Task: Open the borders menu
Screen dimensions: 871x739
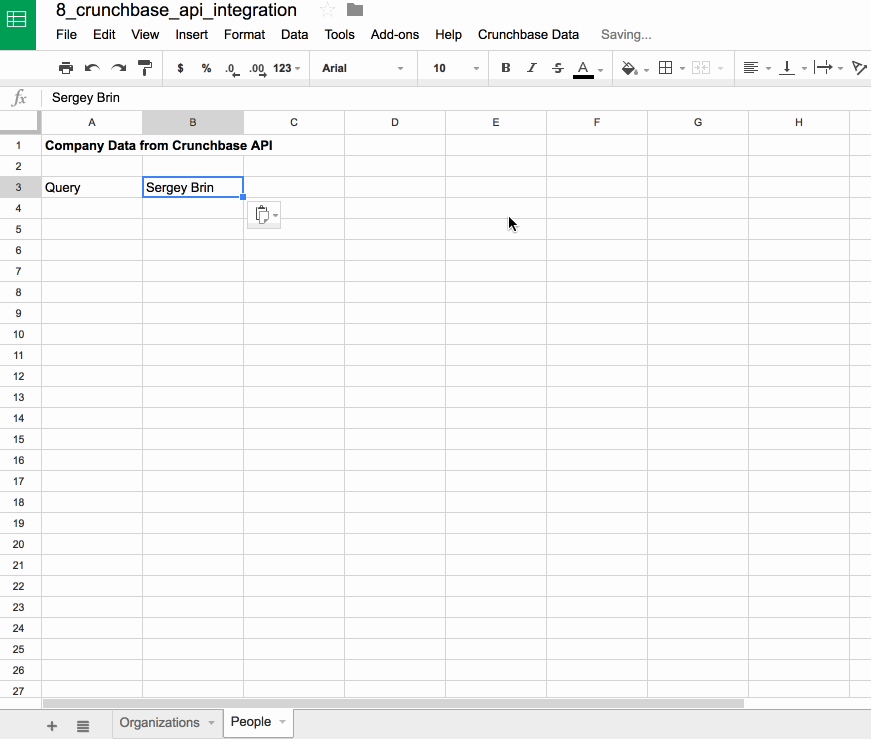Action: [665, 68]
